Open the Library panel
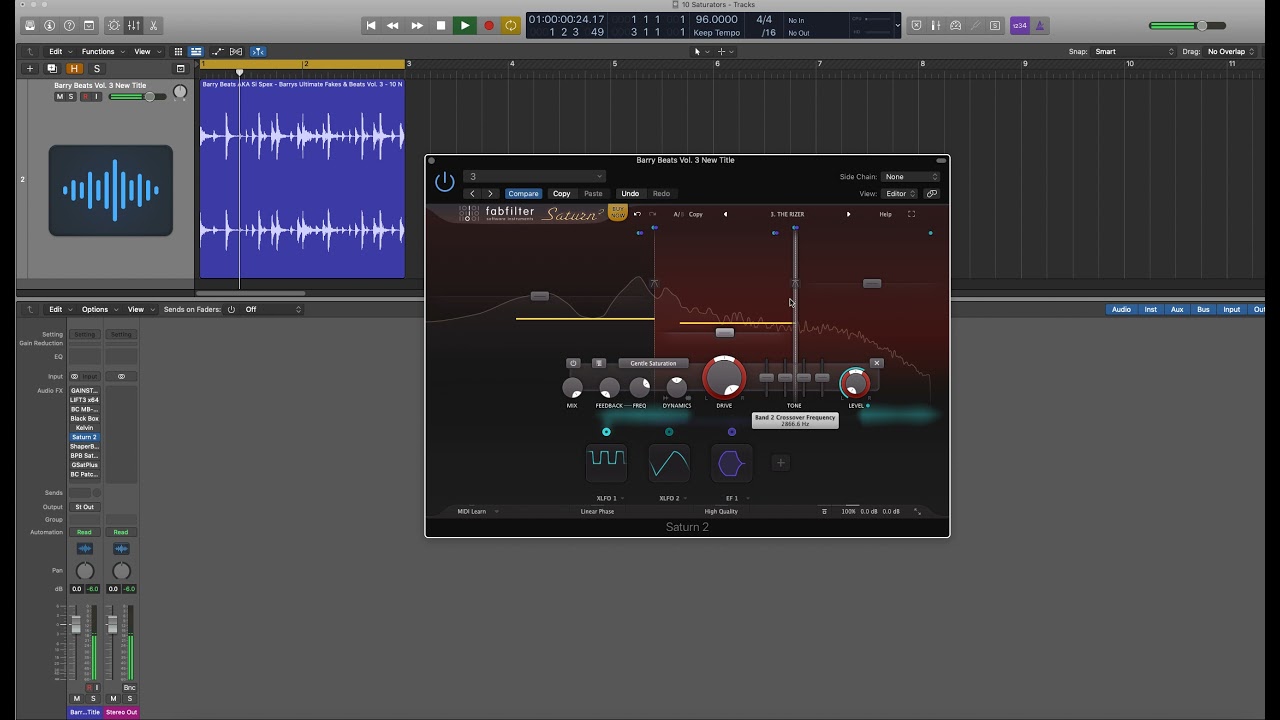 30,26
